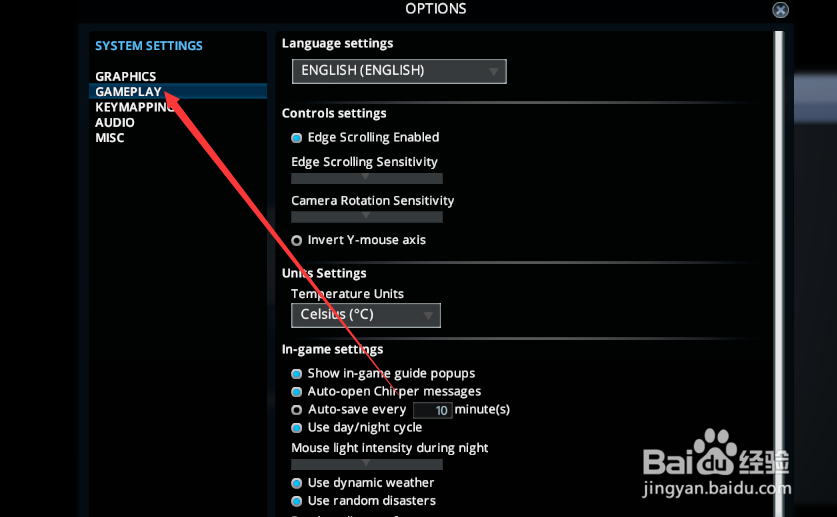Adjust the Camera Rotation Sensitivity slider
Viewport: 837px width, 517px height.
coord(366,216)
